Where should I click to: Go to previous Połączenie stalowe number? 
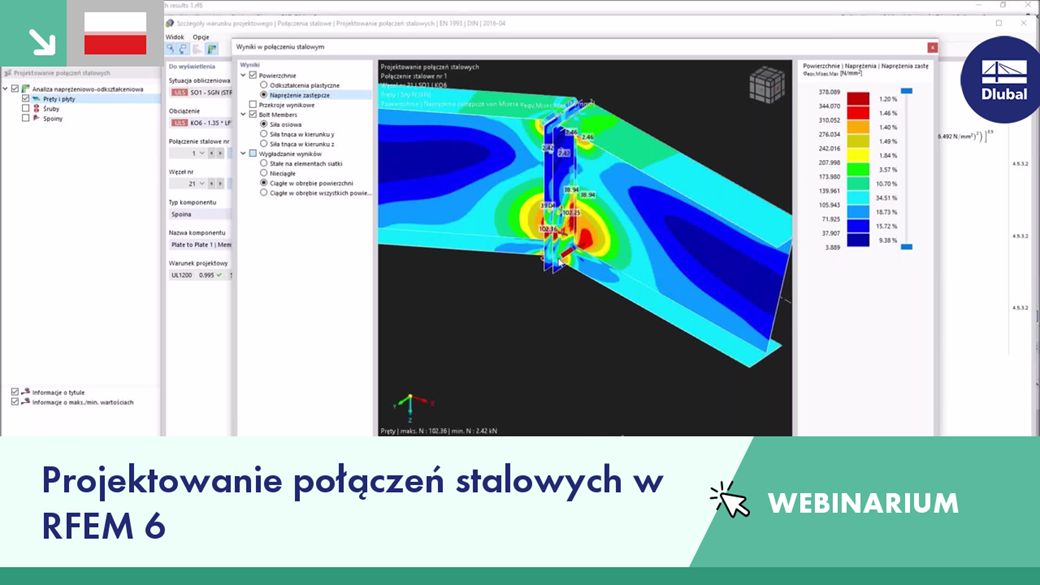212,153
